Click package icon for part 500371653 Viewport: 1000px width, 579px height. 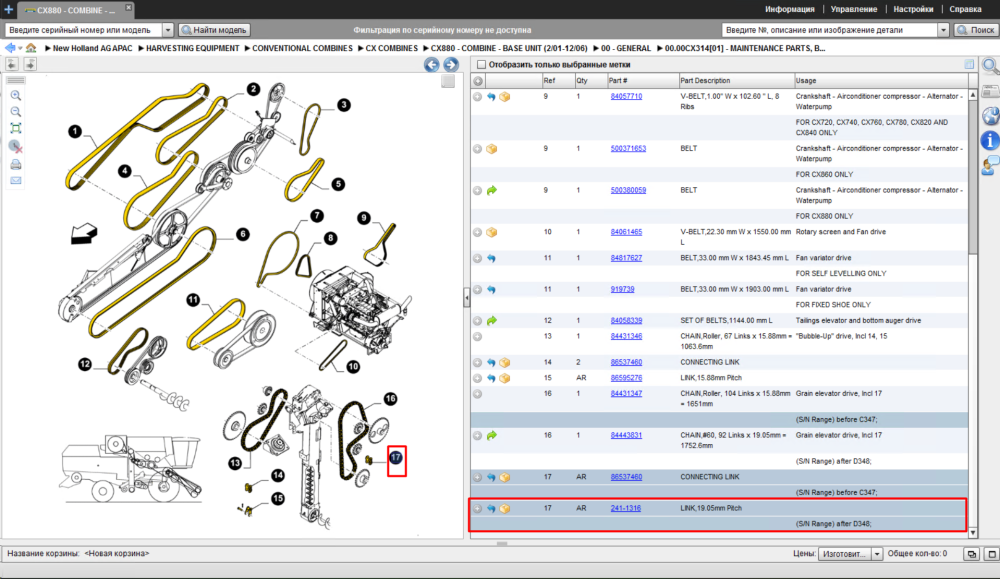(x=492, y=149)
